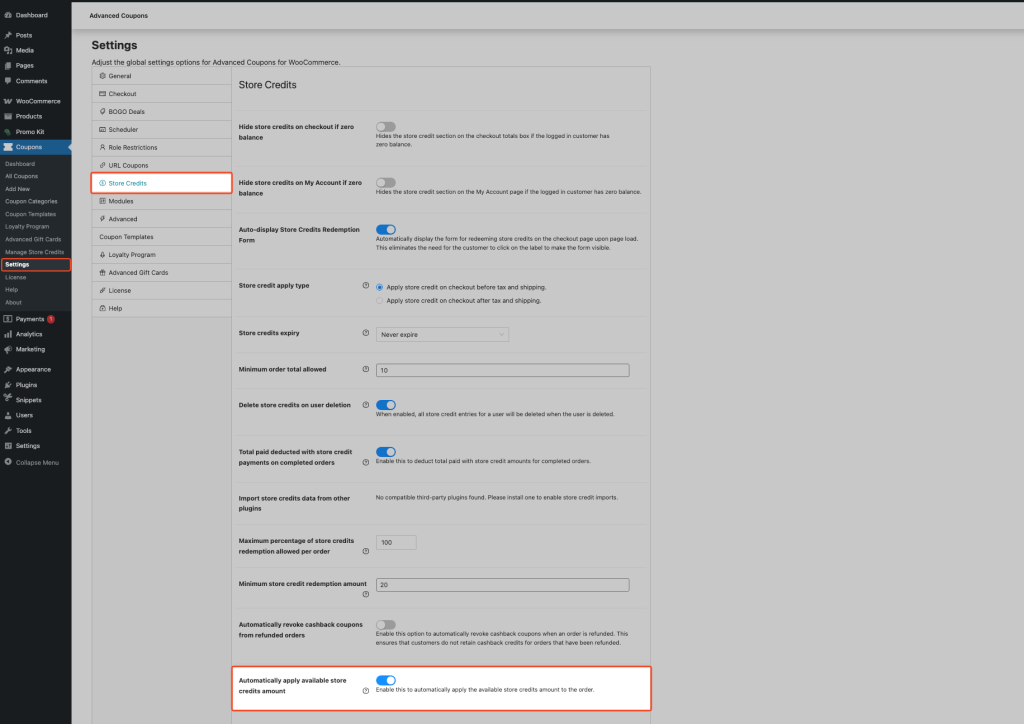The width and height of the screenshot is (1024, 724).
Task: Open the Help settings tab
Action: pyautogui.click(x=161, y=308)
